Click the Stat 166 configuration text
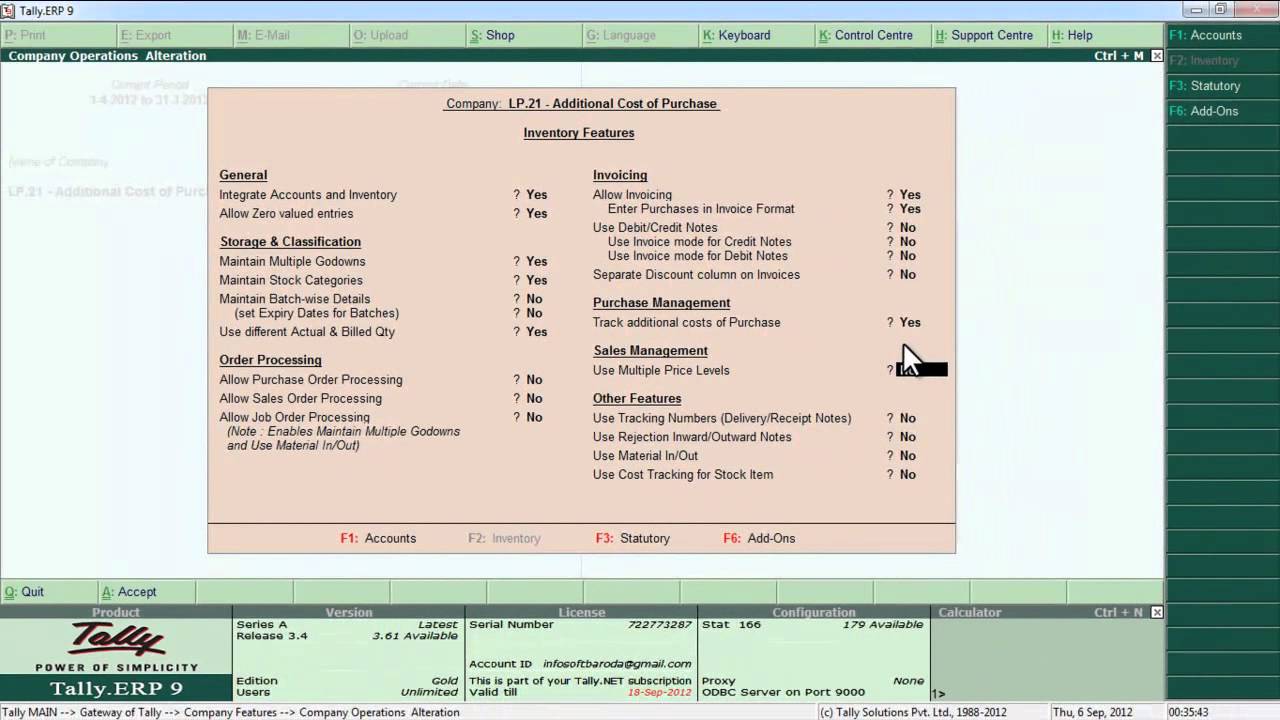The image size is (1280, 720). click(731, 625)
